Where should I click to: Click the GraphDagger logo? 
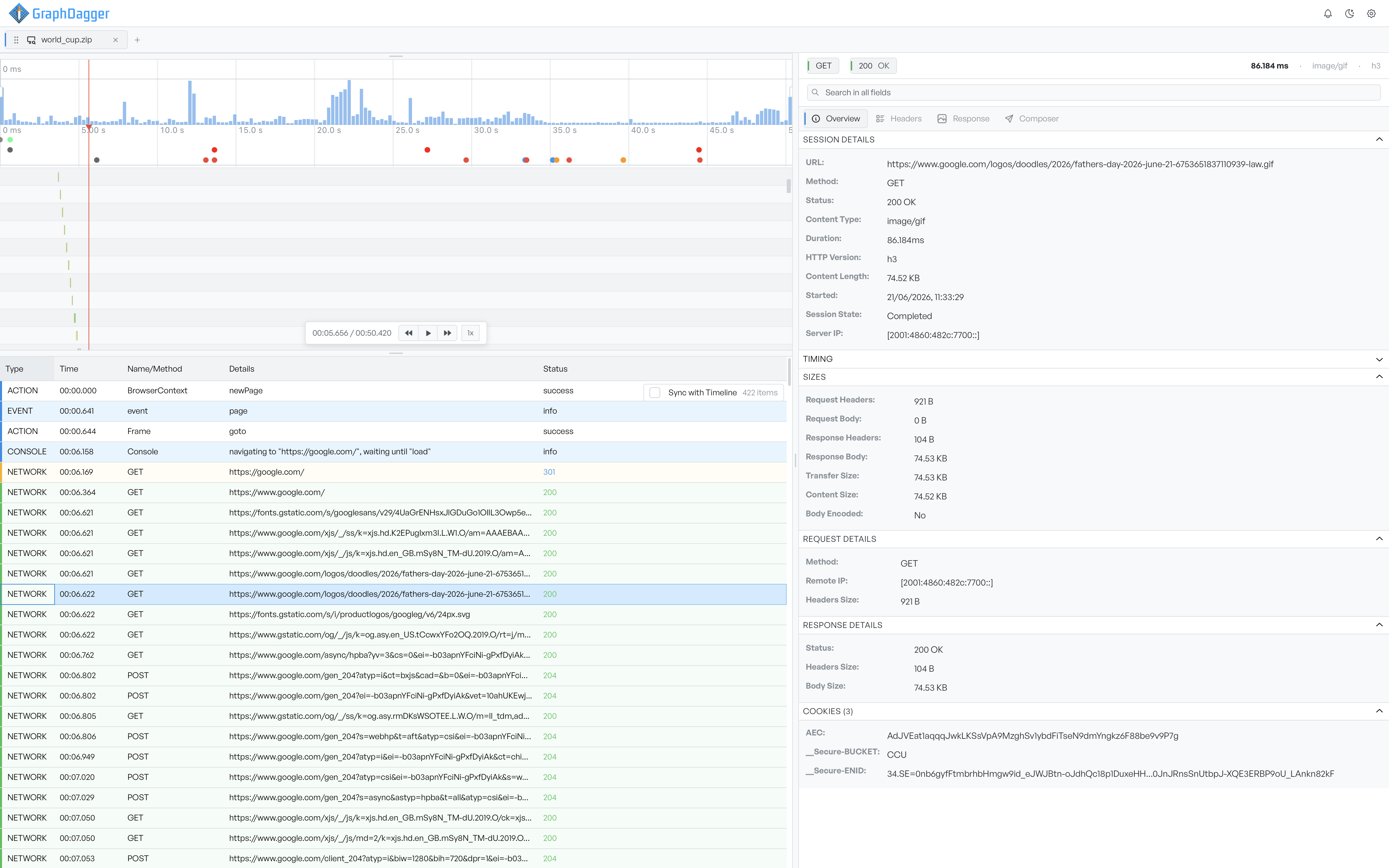59,13
